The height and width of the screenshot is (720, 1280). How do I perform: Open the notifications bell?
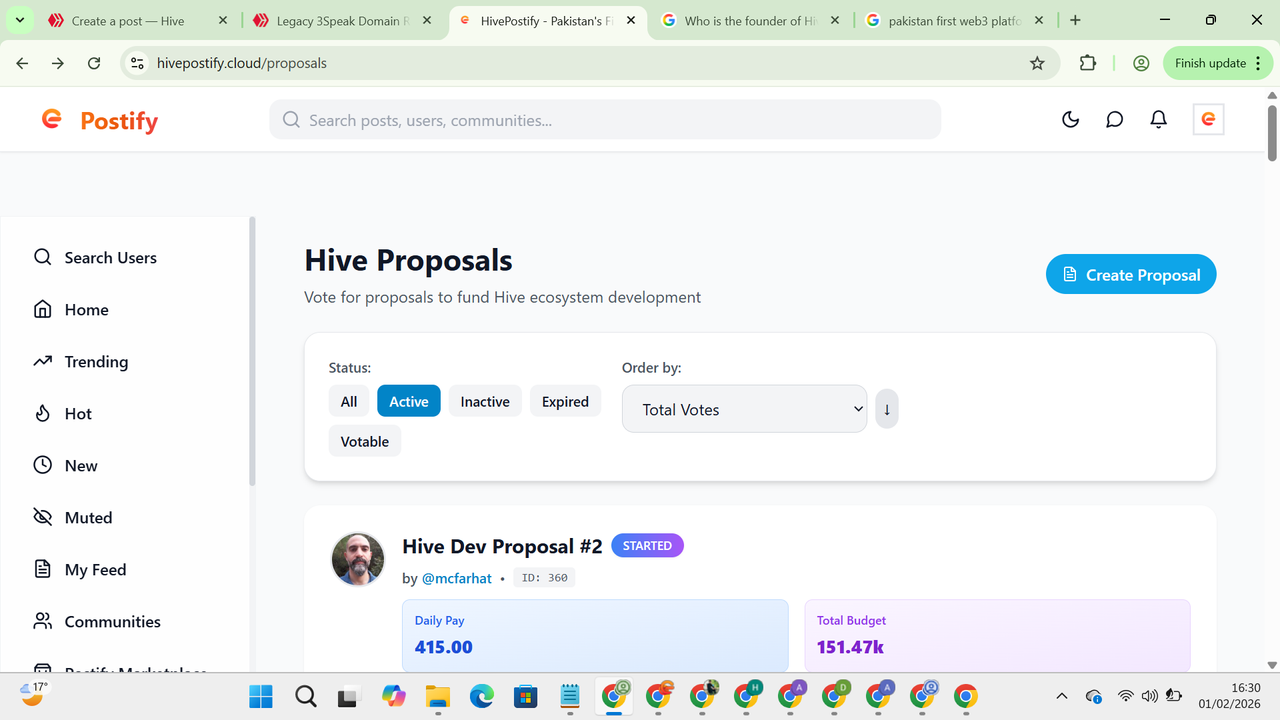(1159, 120)
